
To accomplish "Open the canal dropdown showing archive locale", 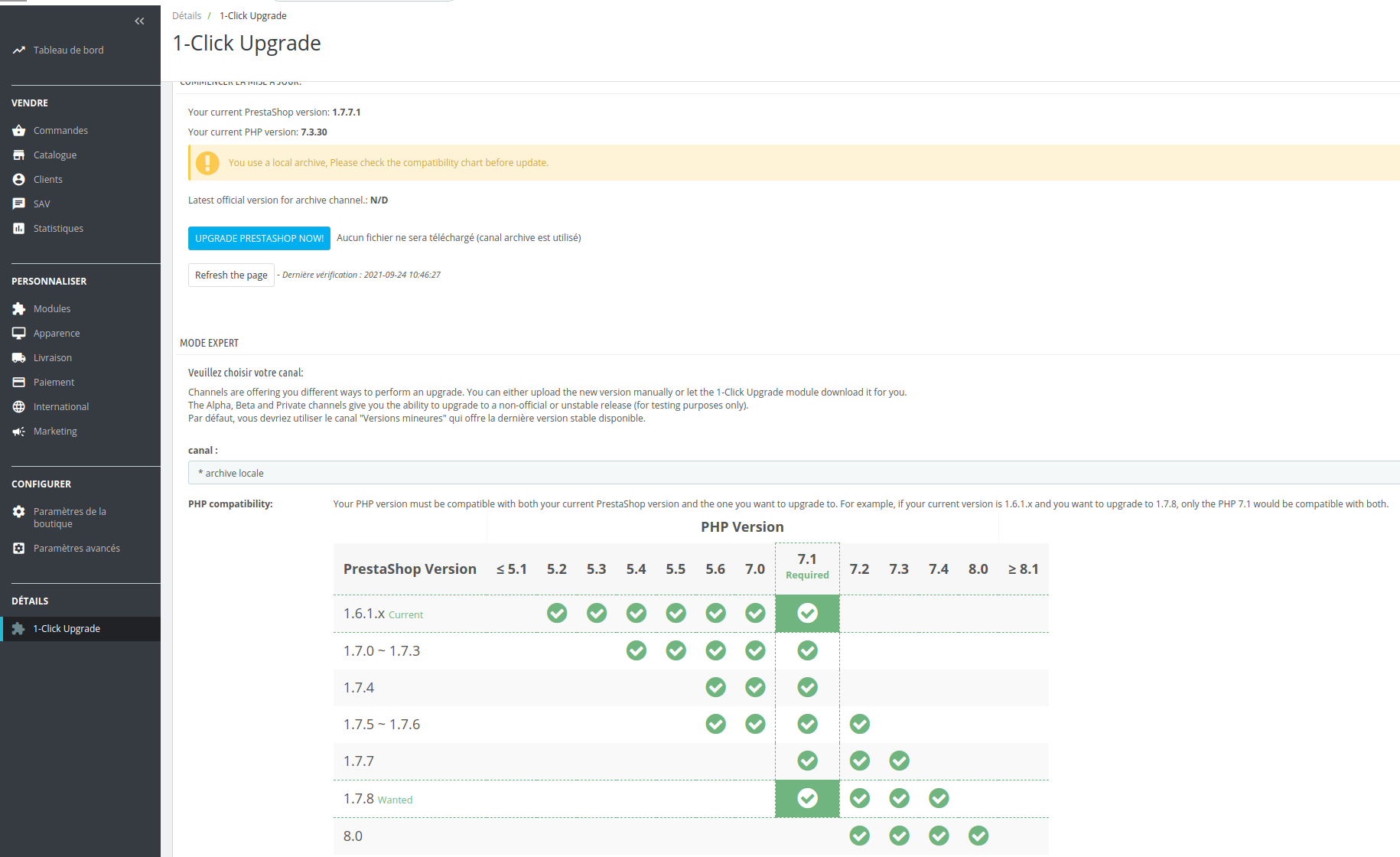I will point(794,473).
